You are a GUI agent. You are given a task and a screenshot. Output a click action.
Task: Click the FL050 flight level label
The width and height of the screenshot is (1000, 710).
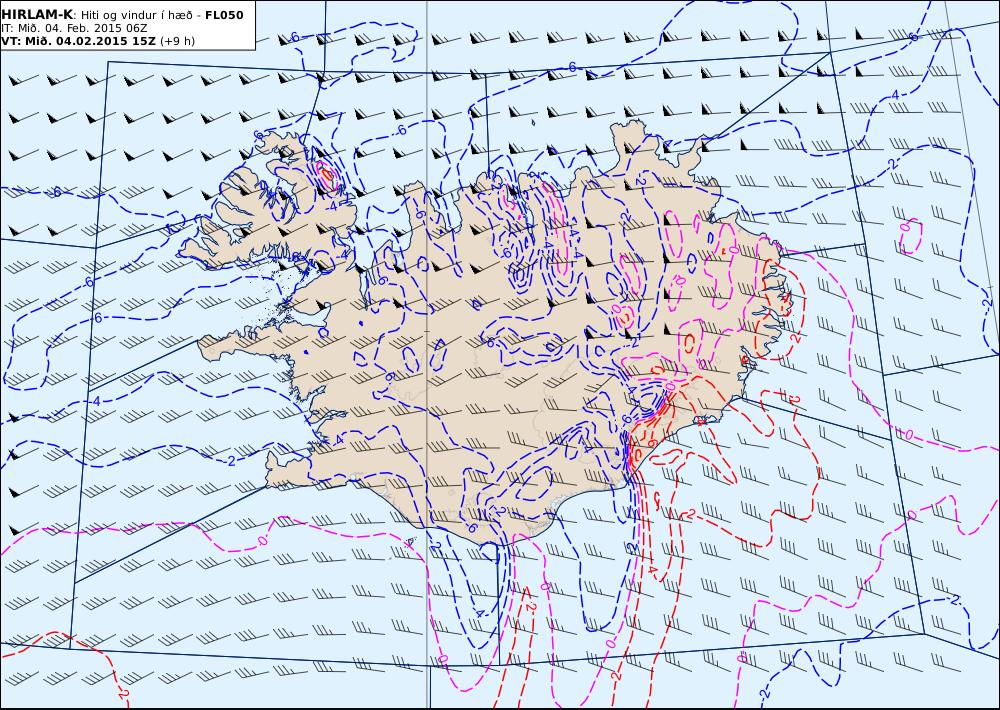[x=224, y=15]
